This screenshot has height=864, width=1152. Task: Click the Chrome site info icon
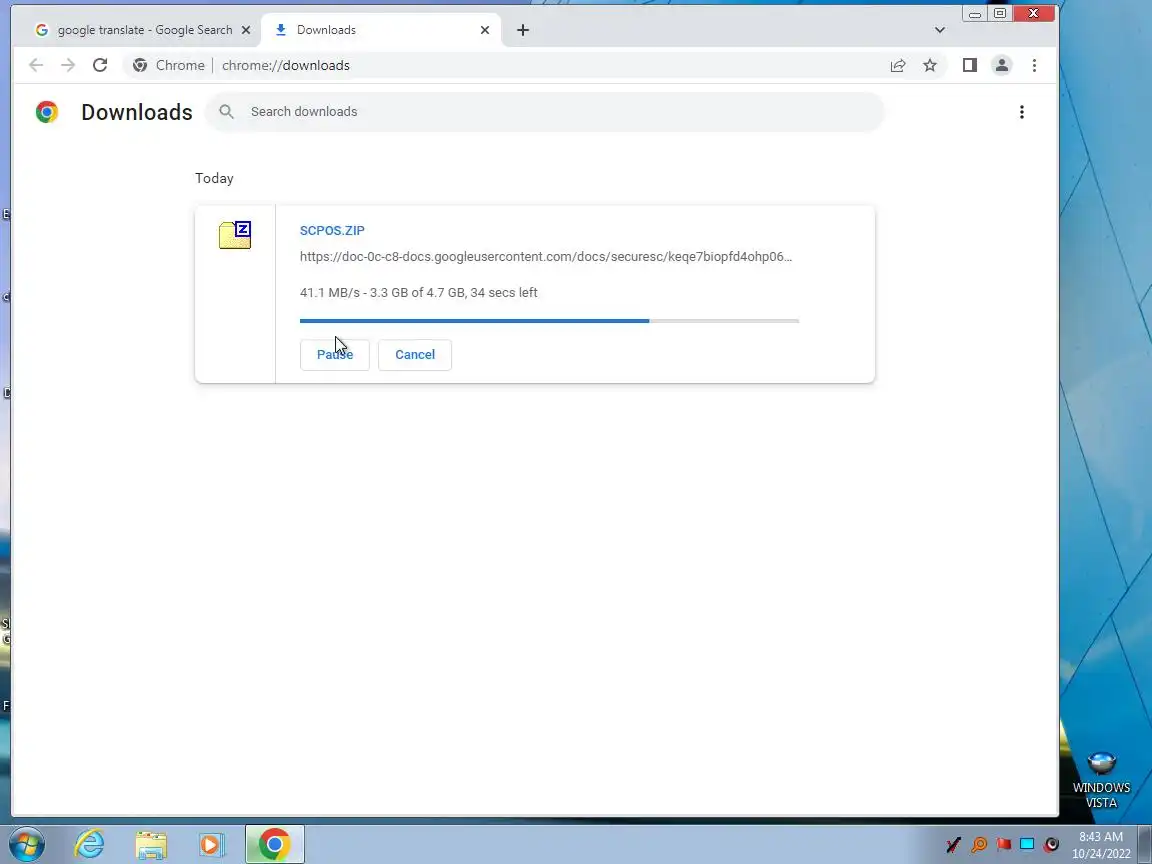pyautogui.click(x=140, y=65)
